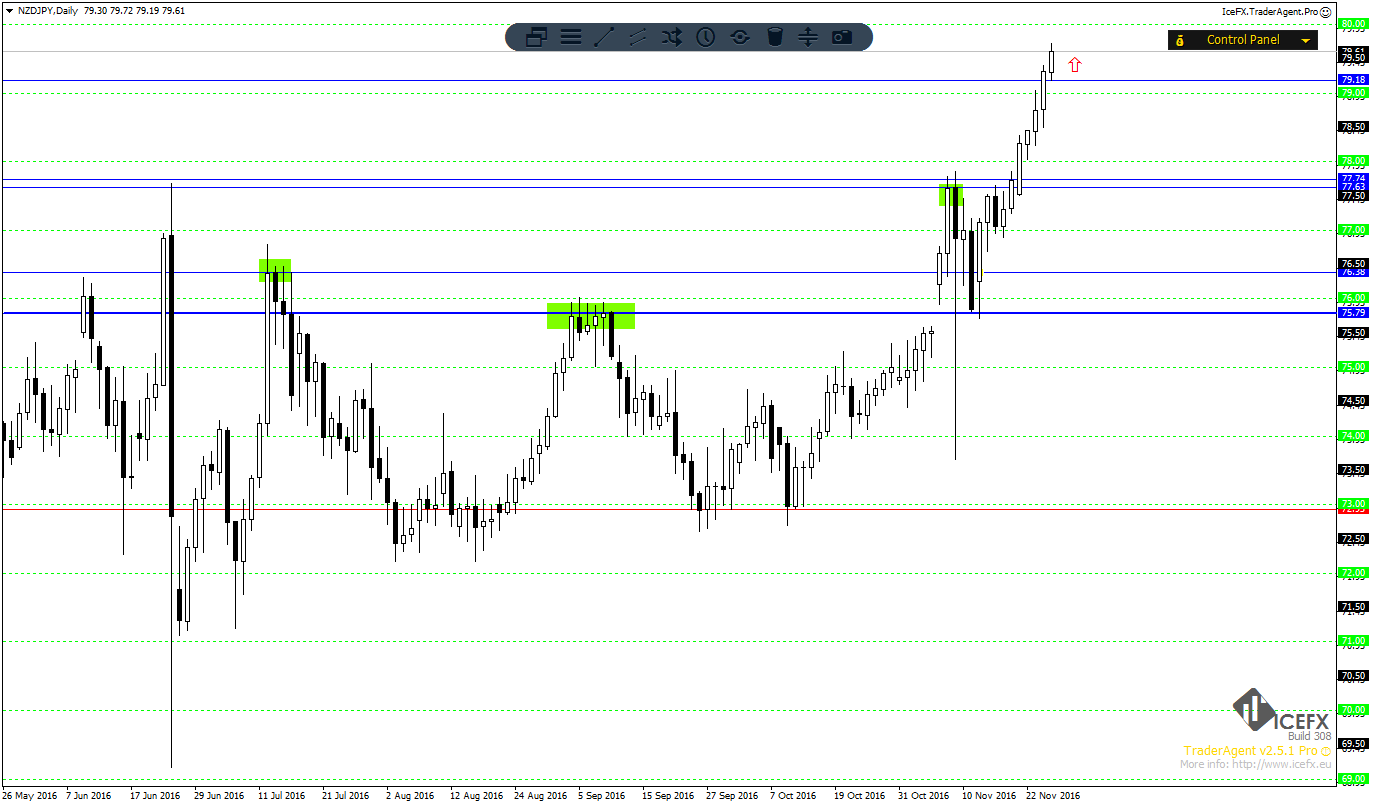Click the 15 Sep 2016 date label
The width and height of the screenshot is (1376, 807).
tap(668, 796)
